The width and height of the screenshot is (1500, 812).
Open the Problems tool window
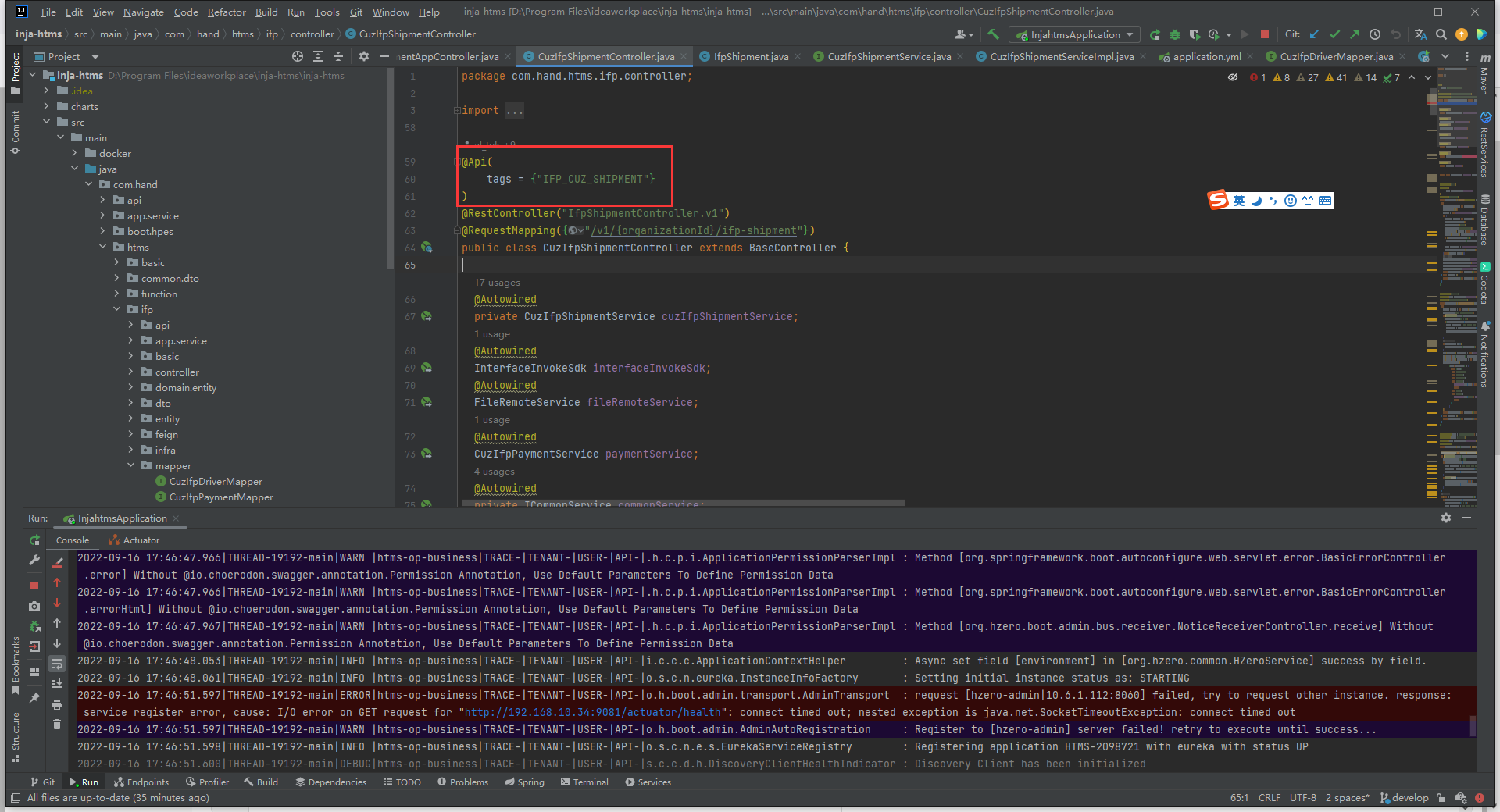tap(462, 782)
